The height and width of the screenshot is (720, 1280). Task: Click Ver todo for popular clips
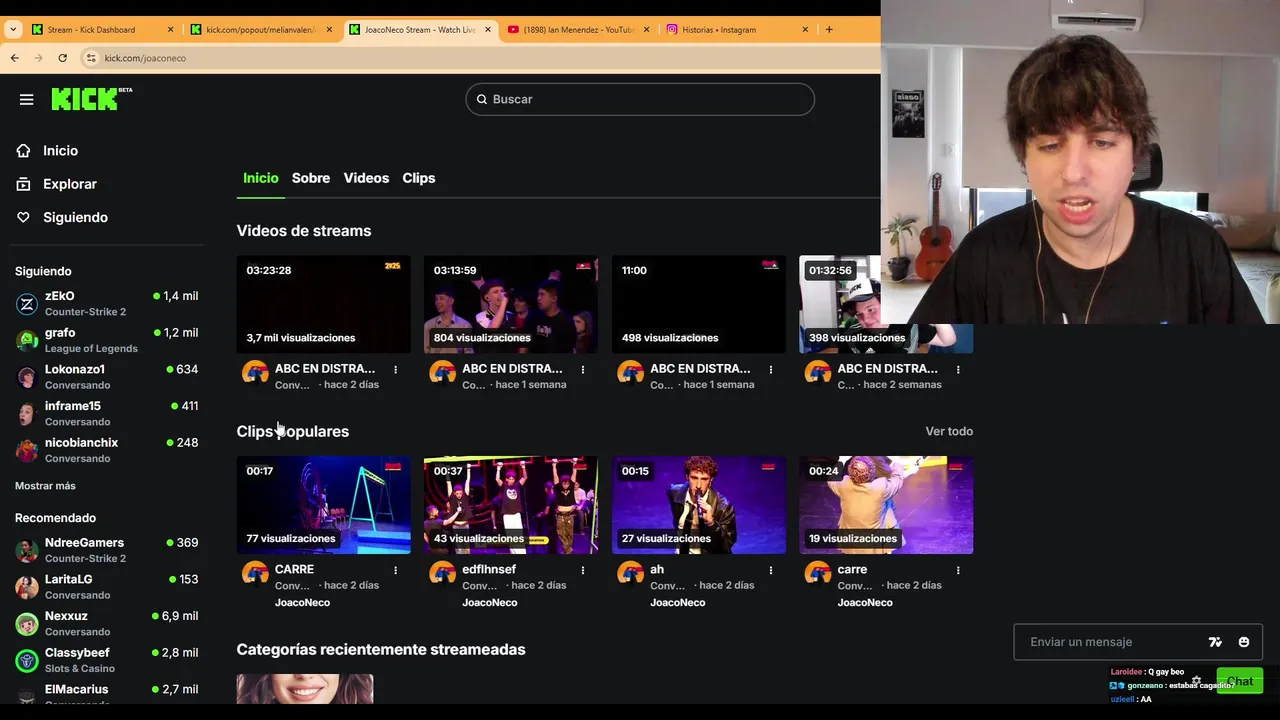coord(949,431)
